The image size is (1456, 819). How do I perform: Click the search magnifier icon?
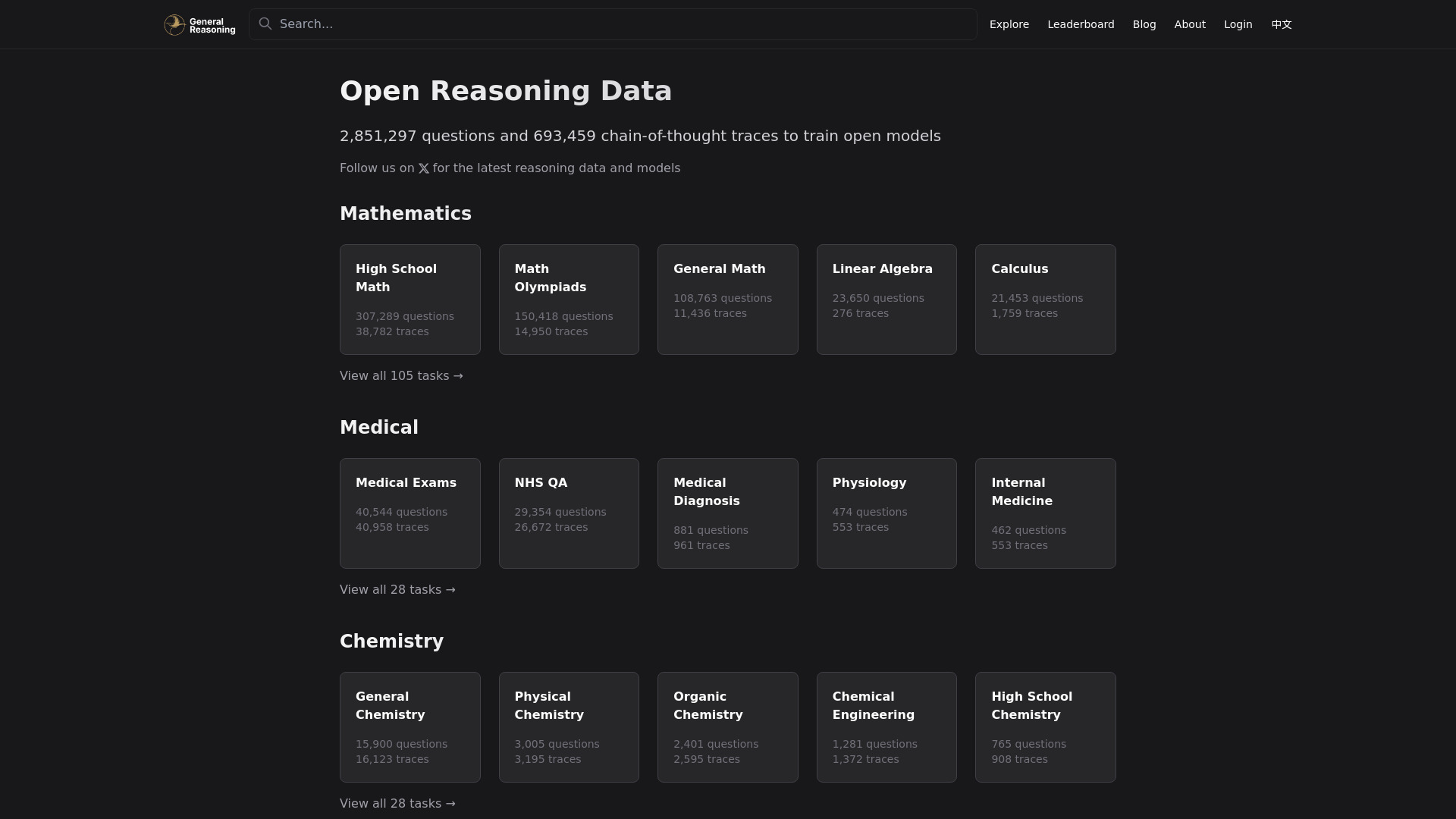(x=265, y=24)
